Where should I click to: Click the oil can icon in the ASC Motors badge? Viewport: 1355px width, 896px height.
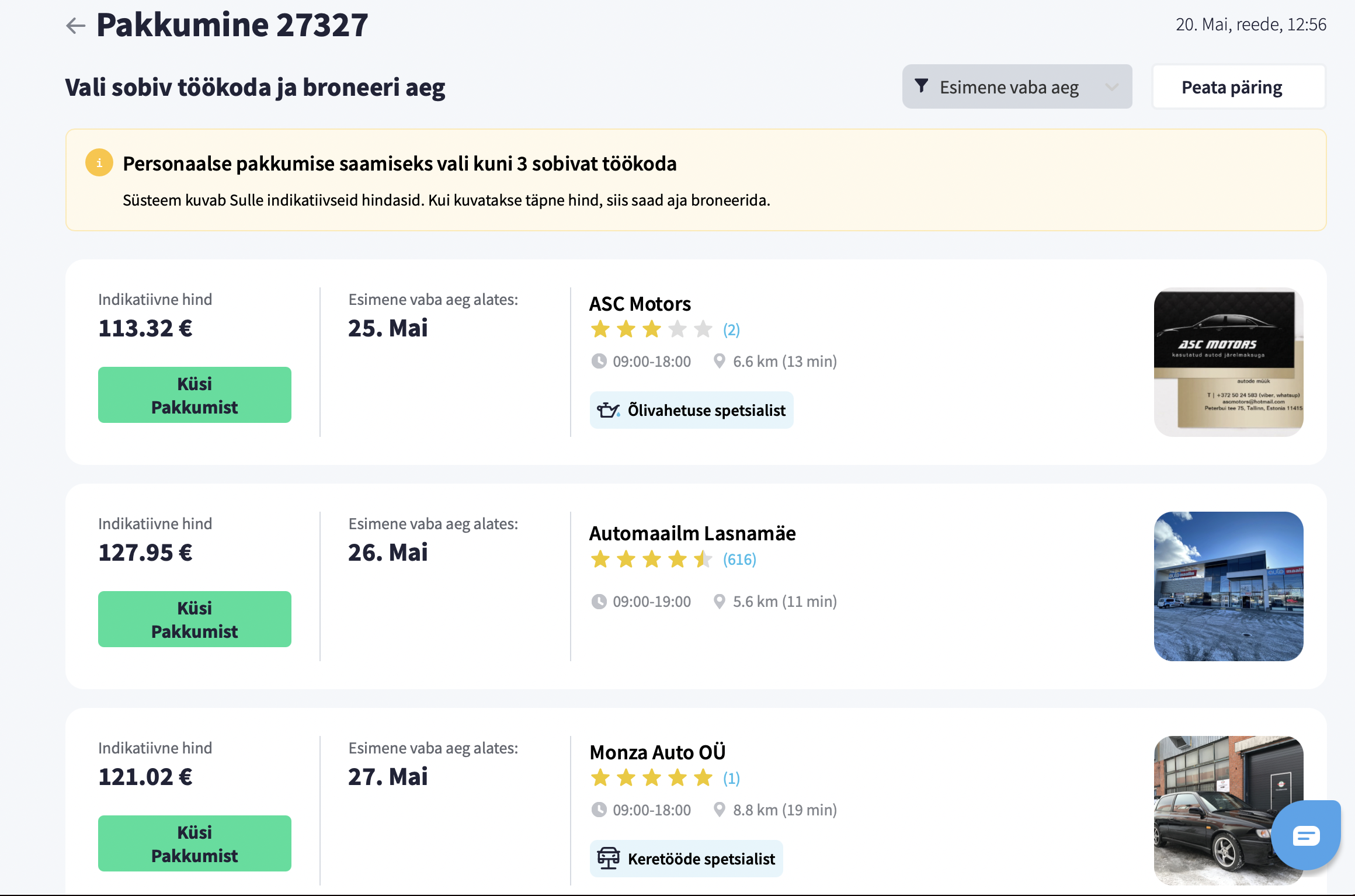tap(608, 410)
